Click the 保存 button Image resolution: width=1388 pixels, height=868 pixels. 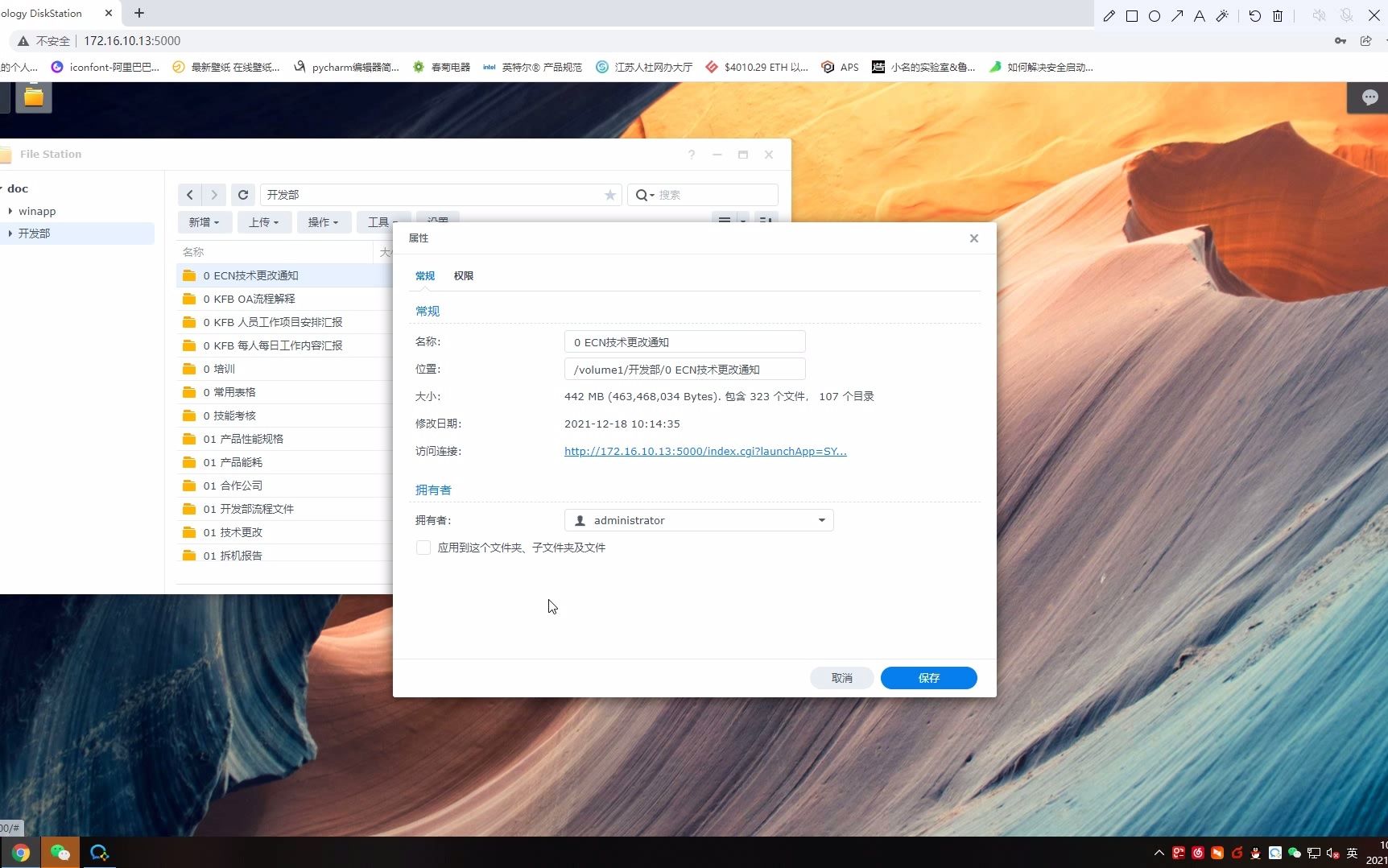click(929, 678)
